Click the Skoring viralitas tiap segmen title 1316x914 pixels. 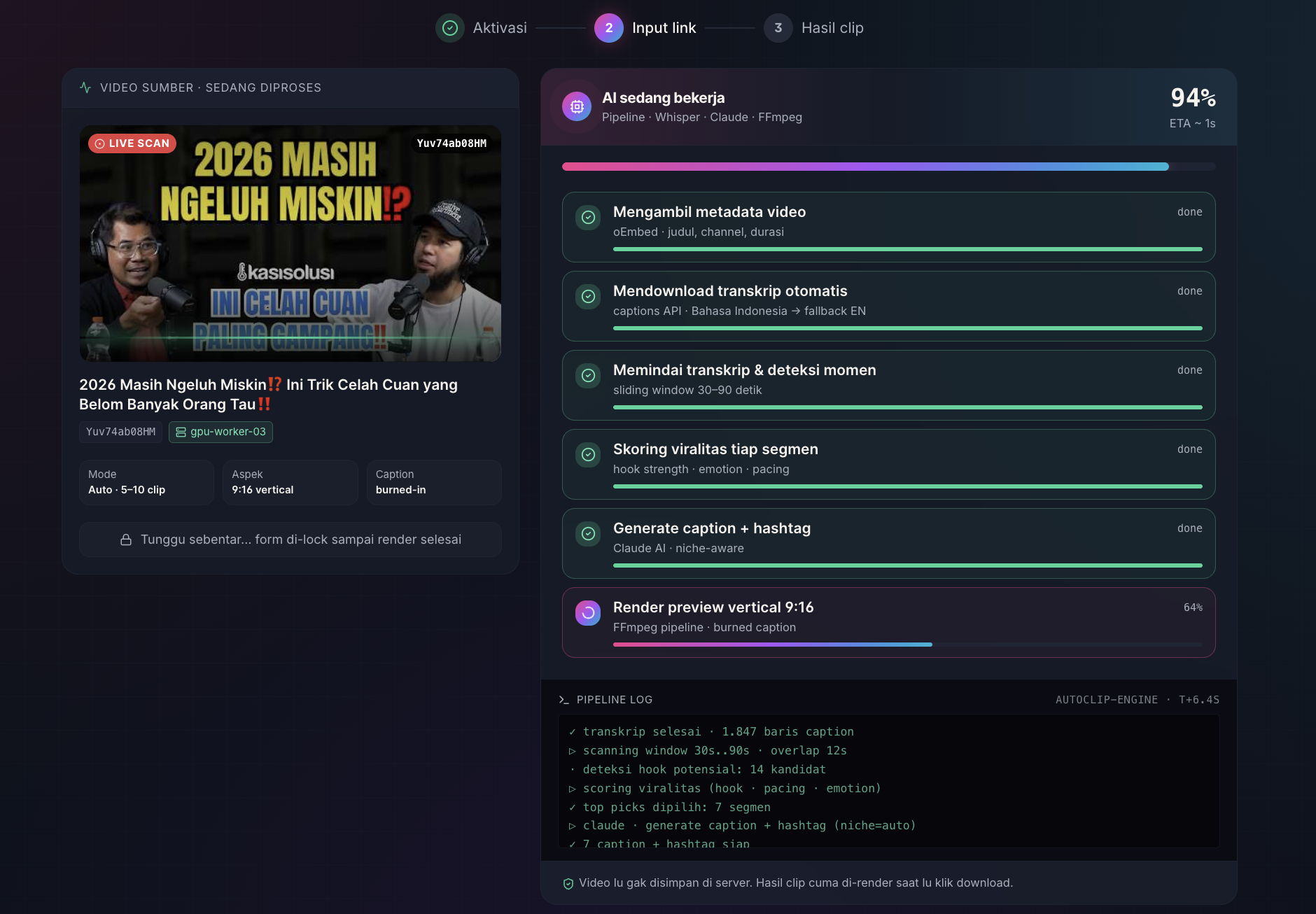pos(715,449)
